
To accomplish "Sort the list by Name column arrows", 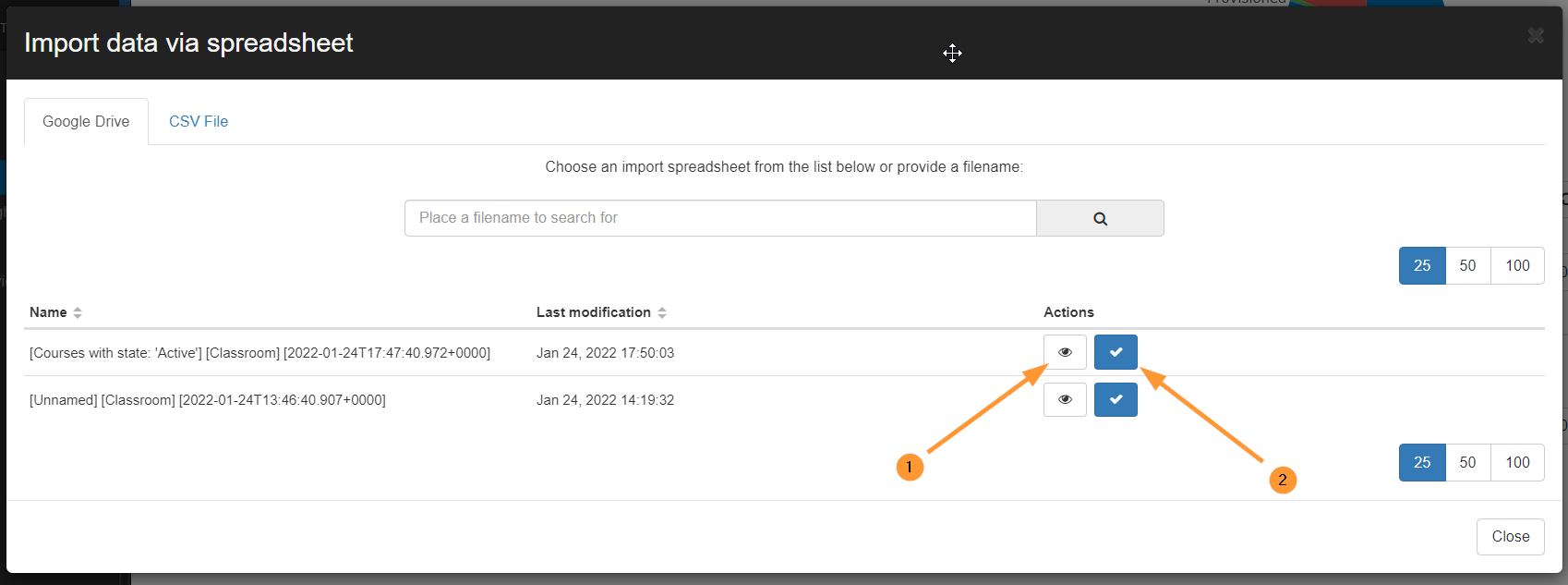I will click(78, 312).
